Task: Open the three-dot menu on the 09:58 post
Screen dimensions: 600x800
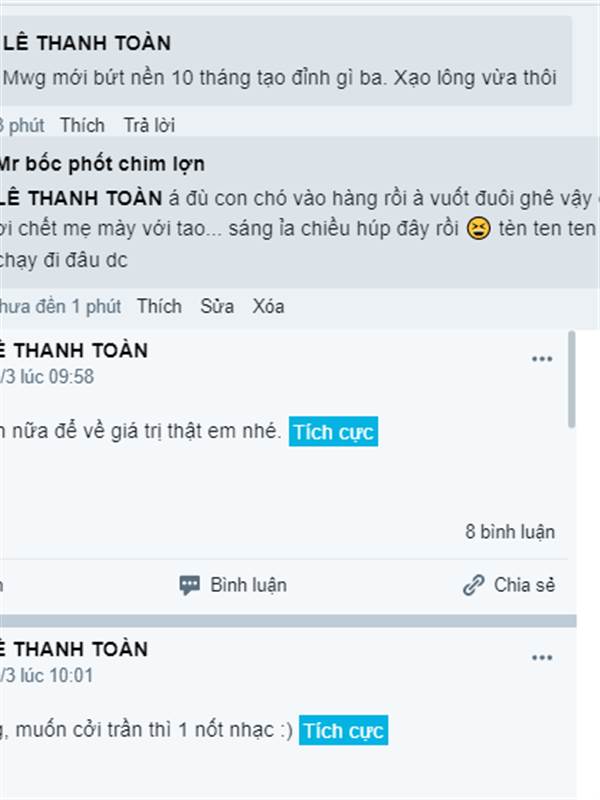Action: pyautogui.click(x=542, y=359)
